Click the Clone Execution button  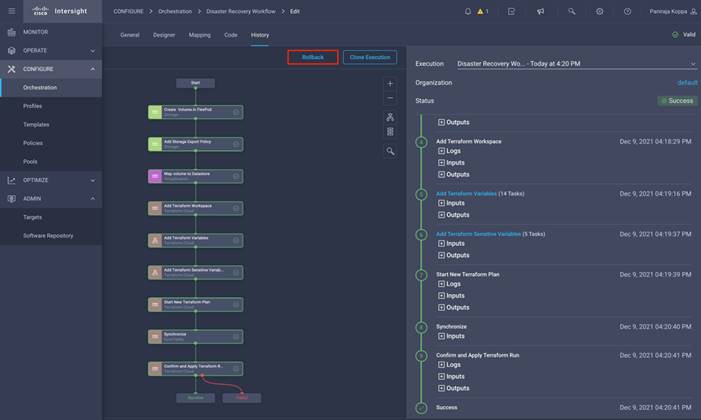370,57
